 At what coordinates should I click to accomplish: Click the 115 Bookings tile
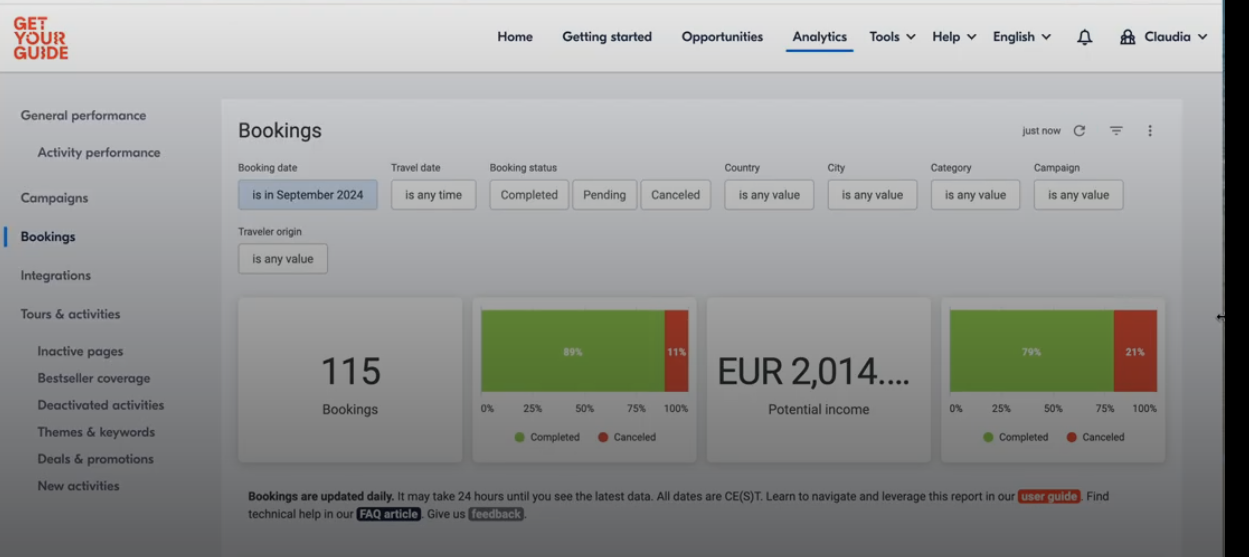coord(350,380)
